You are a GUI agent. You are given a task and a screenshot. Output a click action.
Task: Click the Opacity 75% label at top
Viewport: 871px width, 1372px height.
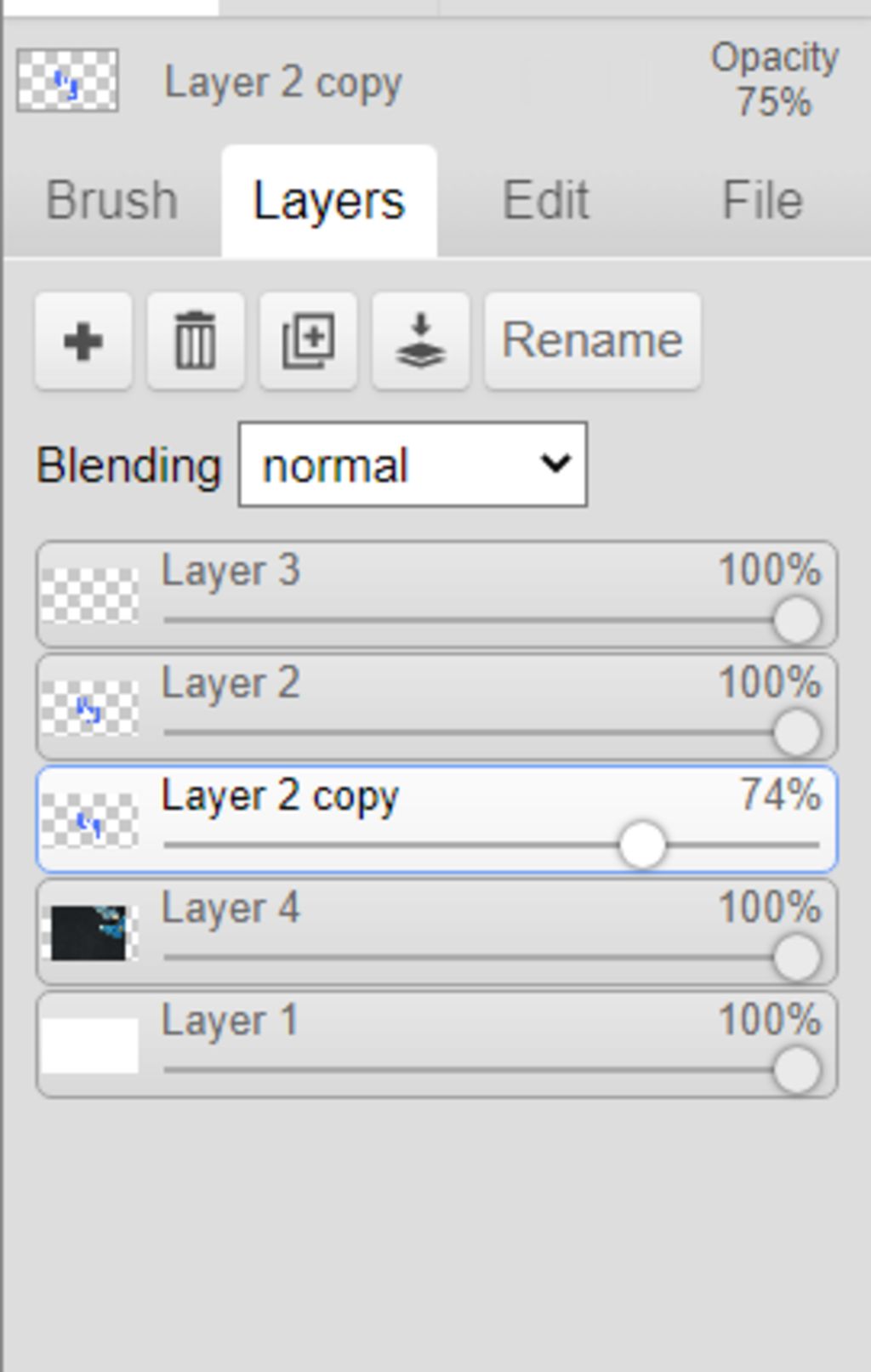774,80
